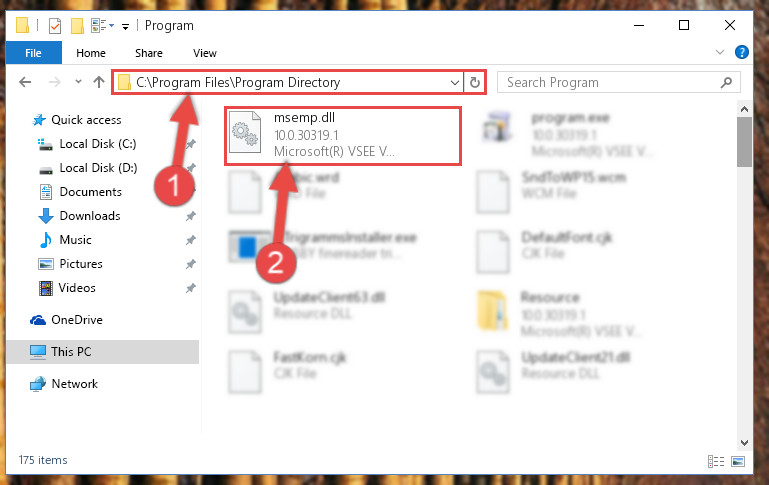Expand the address bar history dropdown
769x485 pixels.
coord(455,82)
